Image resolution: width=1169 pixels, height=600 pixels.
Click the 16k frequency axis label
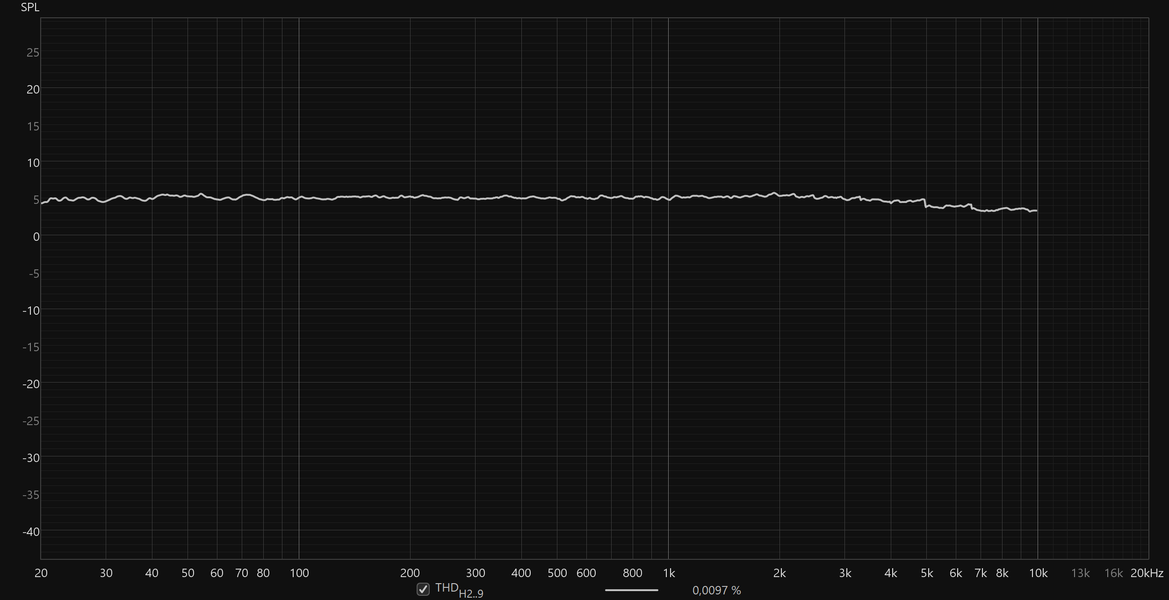pos(1113,573)
